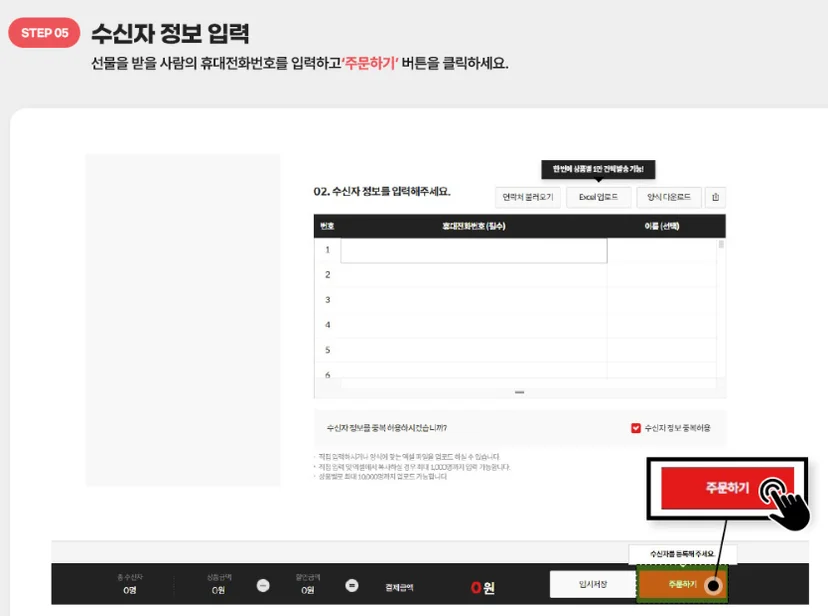Viewport: 828px width, 616px height.
Task: Click the 번호 column header
Action: (x=327, y=226)
